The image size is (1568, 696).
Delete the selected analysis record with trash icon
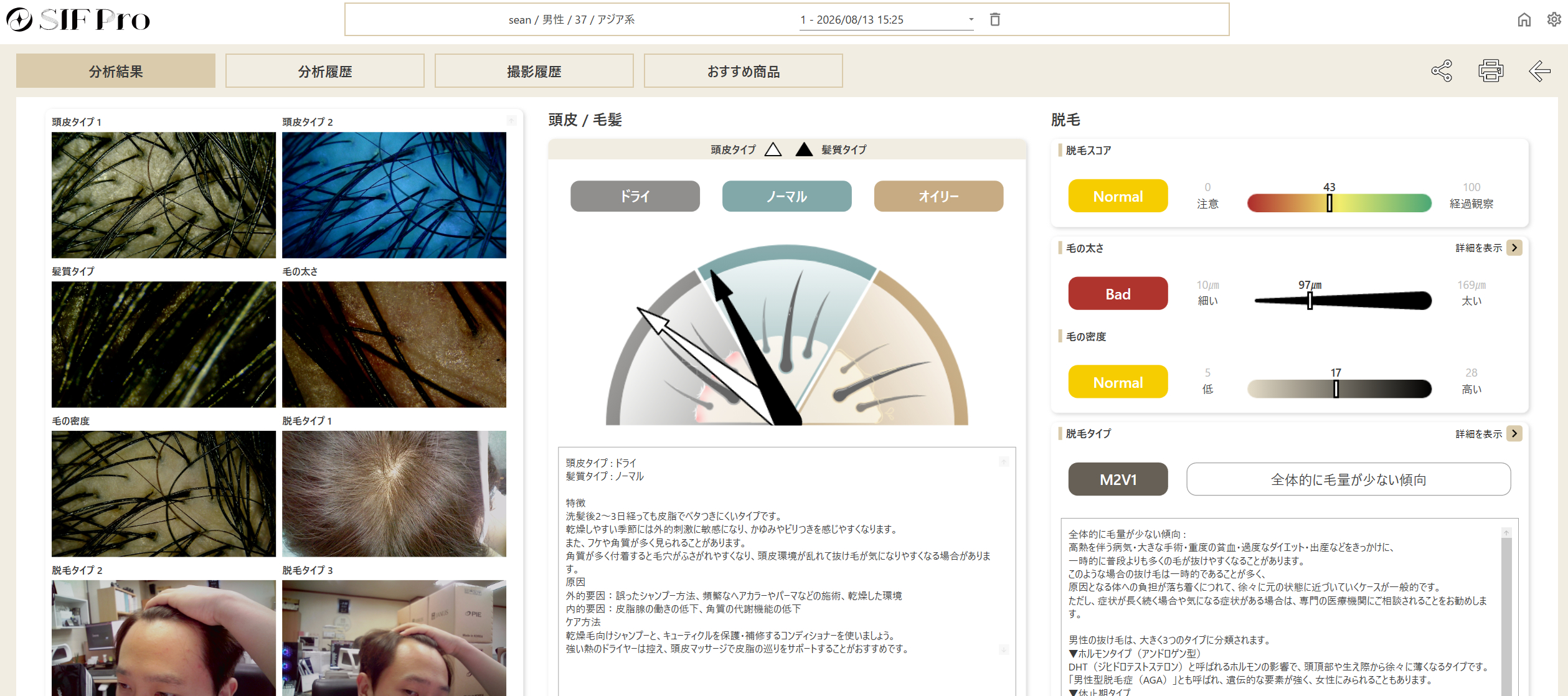[995, 19]
